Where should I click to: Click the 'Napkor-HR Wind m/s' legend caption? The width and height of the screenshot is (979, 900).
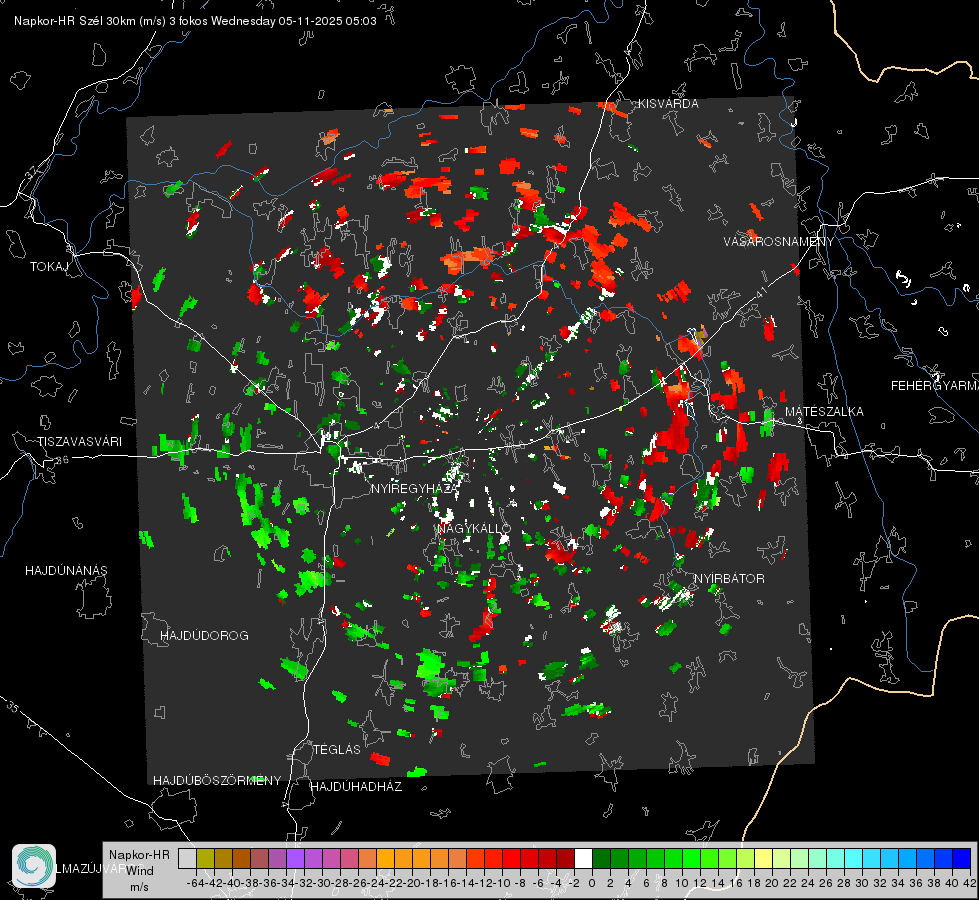click(139, 871)
